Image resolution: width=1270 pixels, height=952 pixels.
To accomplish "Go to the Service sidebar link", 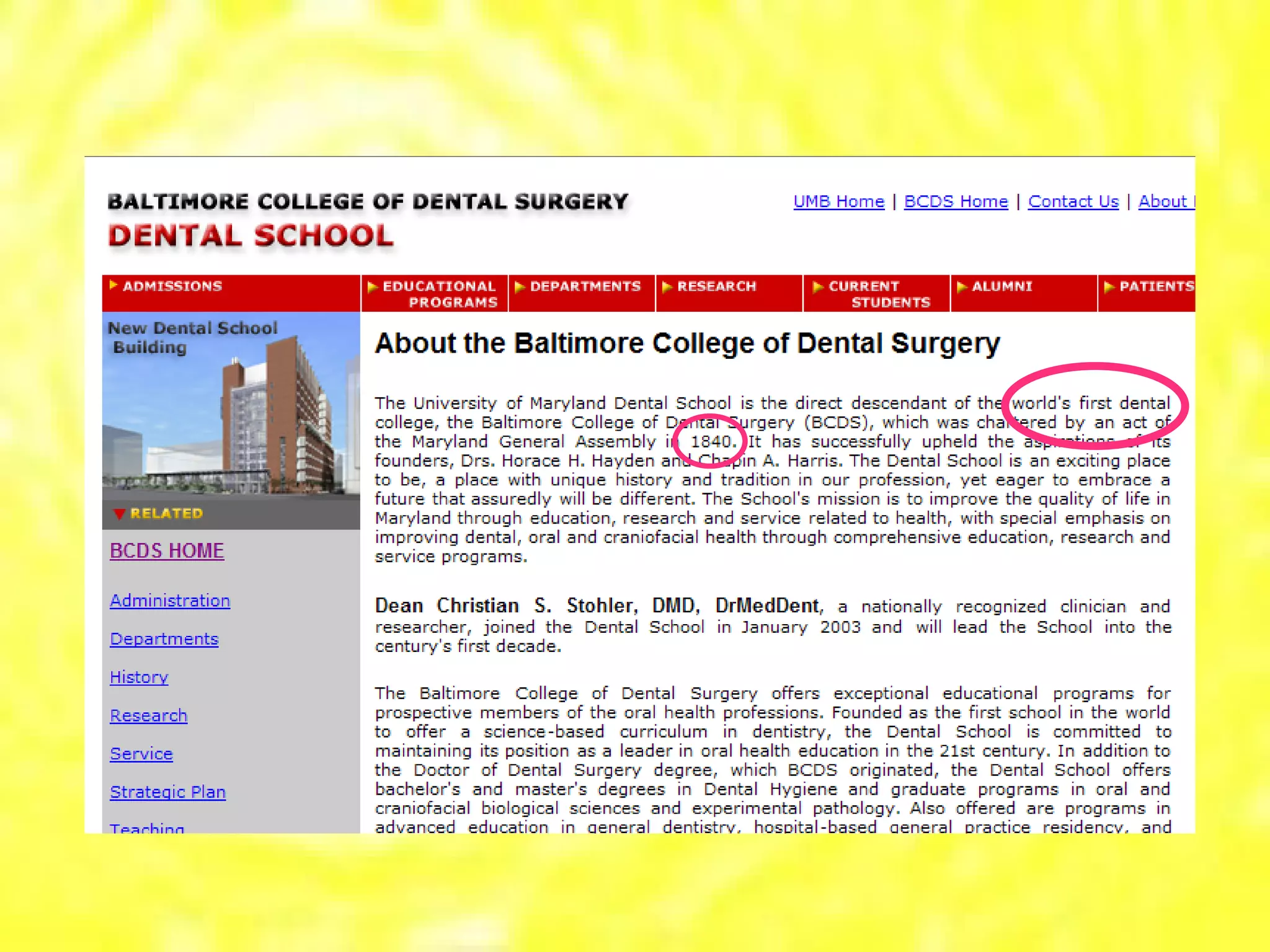I will pos(141,754).
